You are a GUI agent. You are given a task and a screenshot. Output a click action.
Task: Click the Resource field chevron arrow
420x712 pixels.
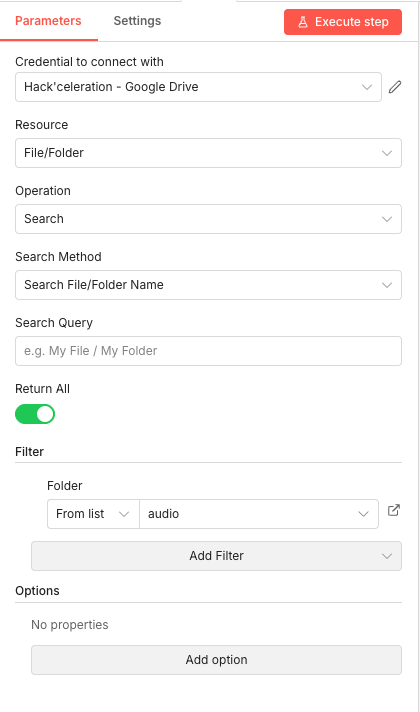[x=387, y=153]
